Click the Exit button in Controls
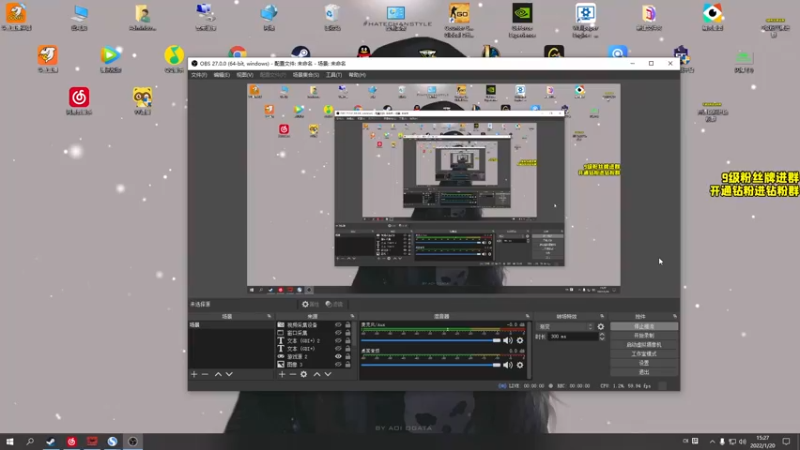Screen dimensions: 800x450 [644, 372]
